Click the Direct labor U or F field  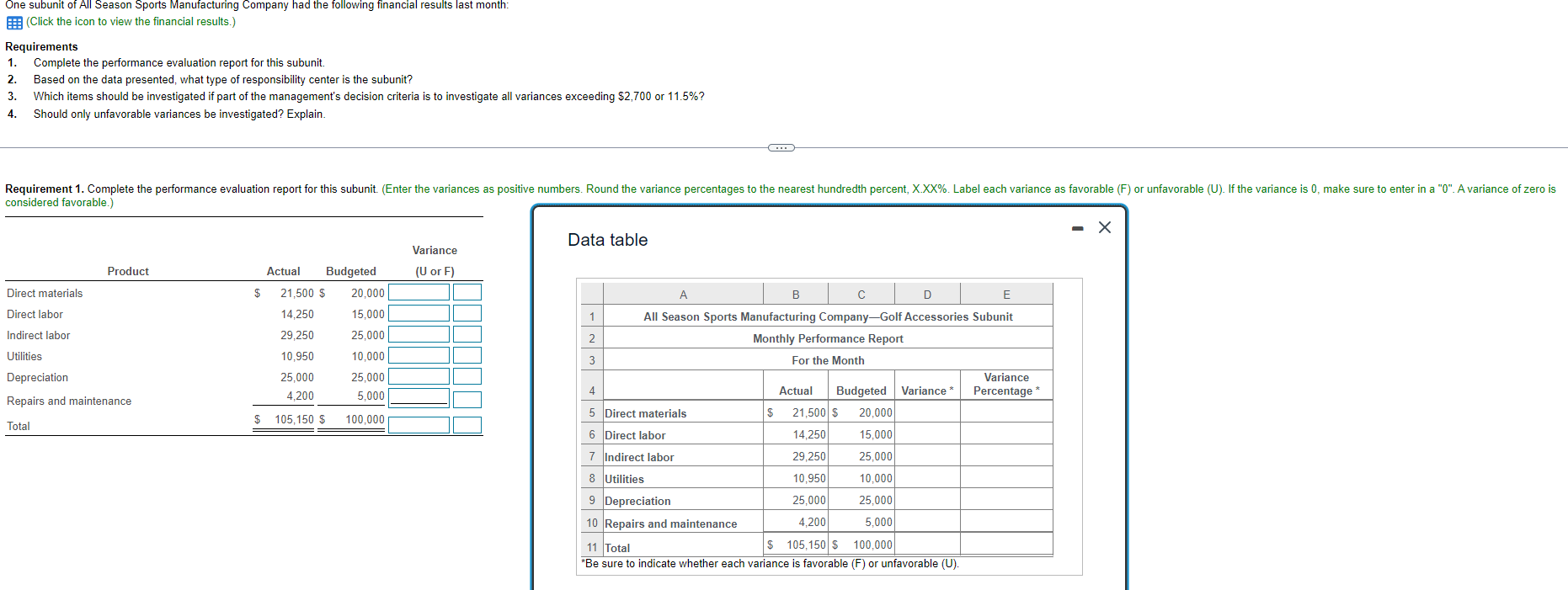(x=467, y=313)
